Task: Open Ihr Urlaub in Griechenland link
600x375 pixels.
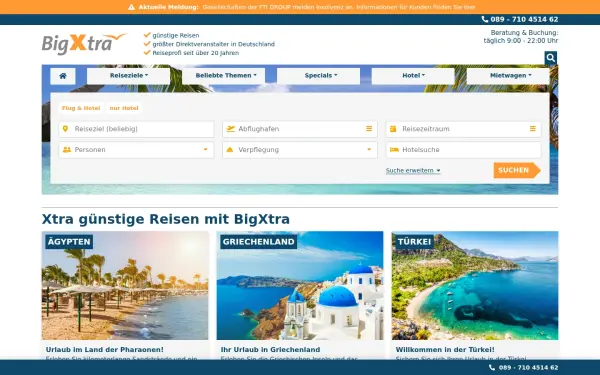Action: tap(271, 350)
